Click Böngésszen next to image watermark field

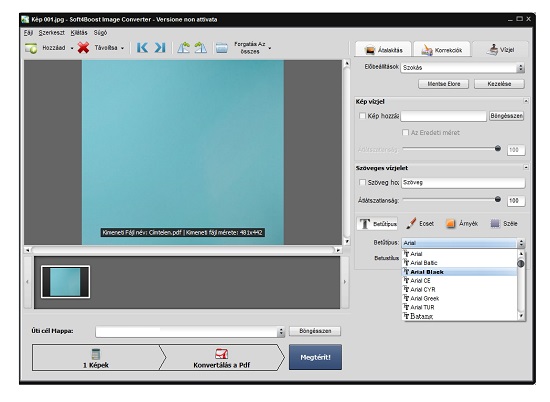point(507,116)
